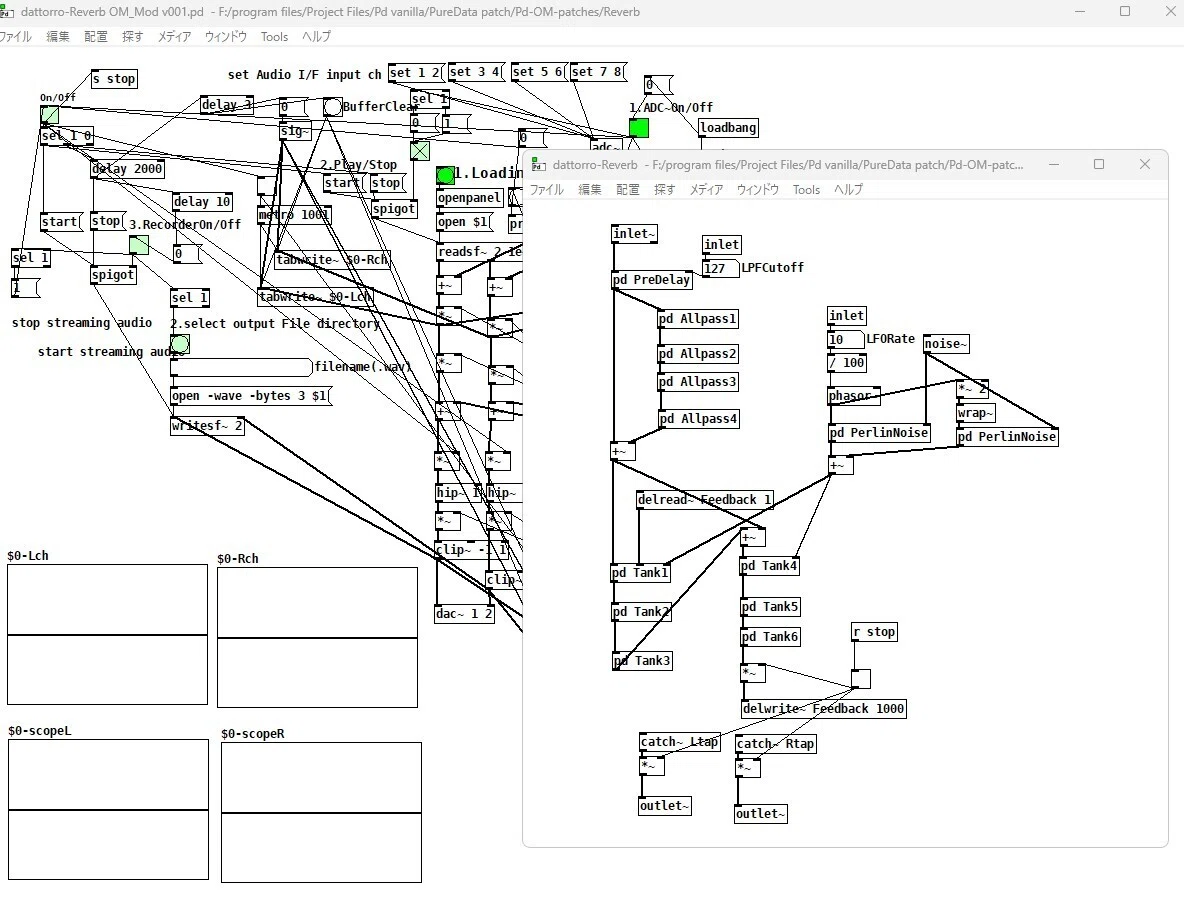Toggle the box under r stop

coord(861,679)
